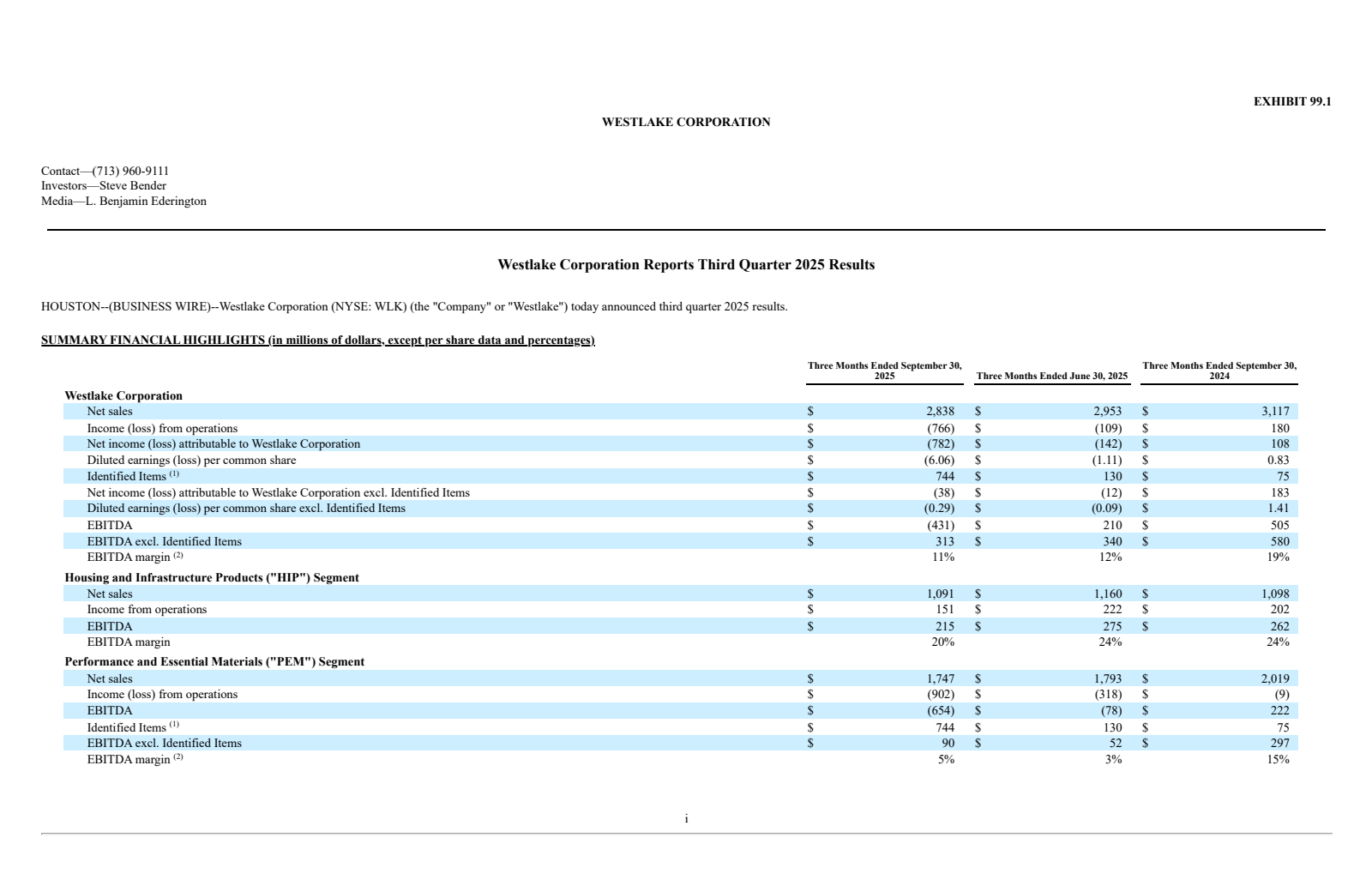Click HIP EBITDA value 215
This screenshot has width=1372, height=886.
tap(944, 626)
